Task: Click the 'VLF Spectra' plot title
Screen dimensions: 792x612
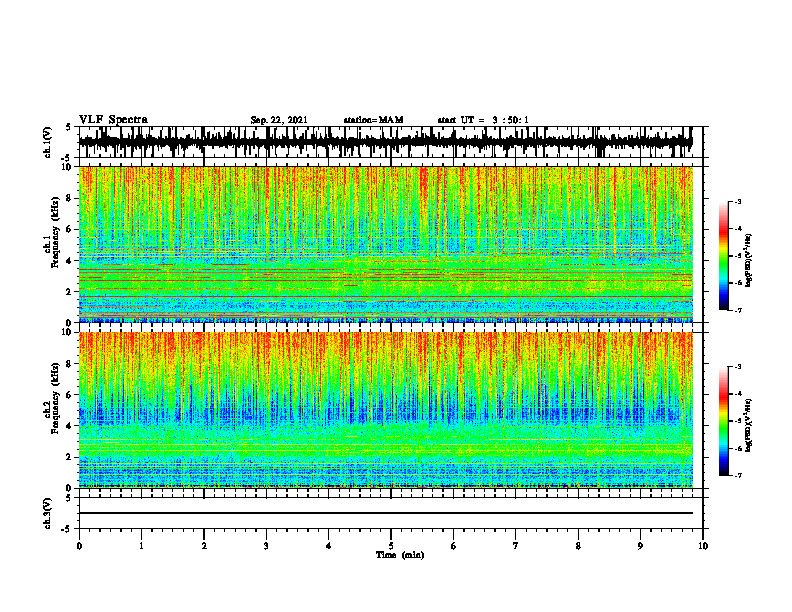Action: (x=113, y=120)
